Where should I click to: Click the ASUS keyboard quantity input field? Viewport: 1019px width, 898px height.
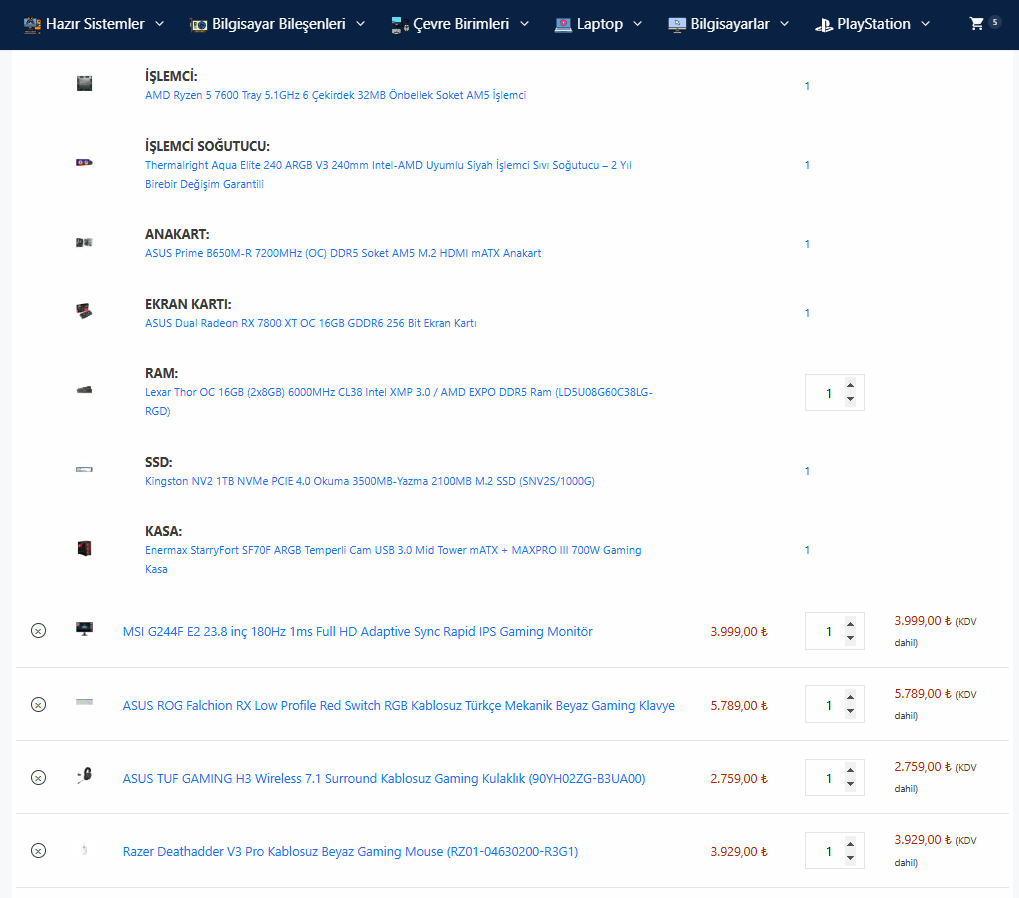coord(827,705)
